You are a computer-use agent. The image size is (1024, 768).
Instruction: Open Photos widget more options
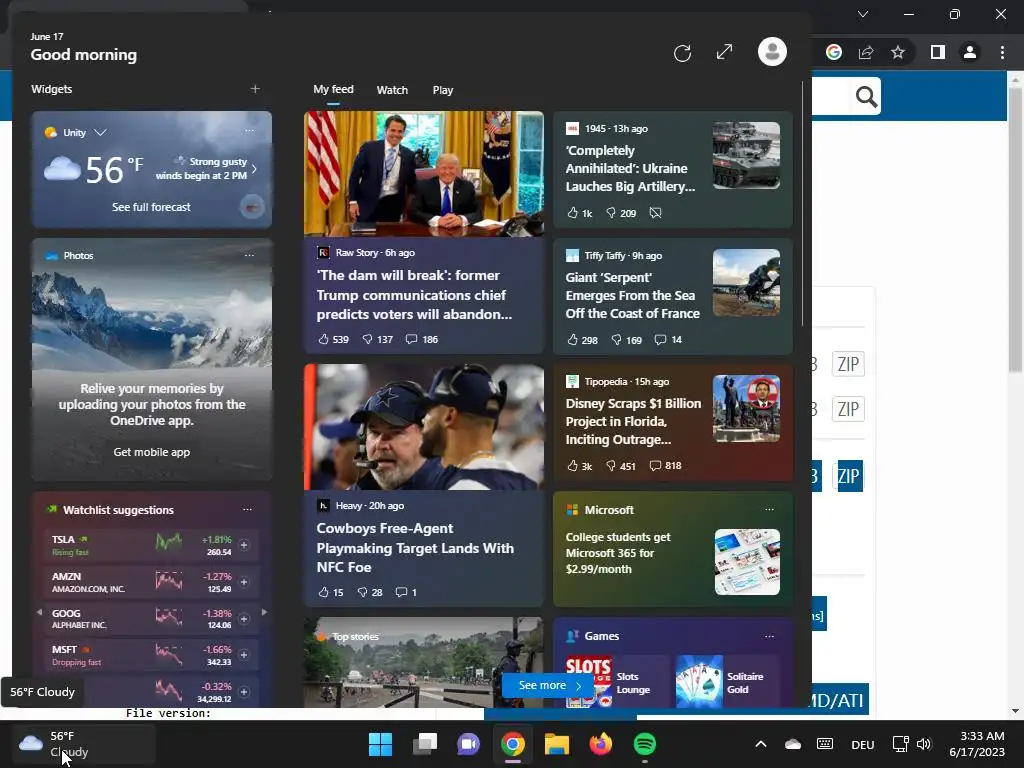point(249,255)
